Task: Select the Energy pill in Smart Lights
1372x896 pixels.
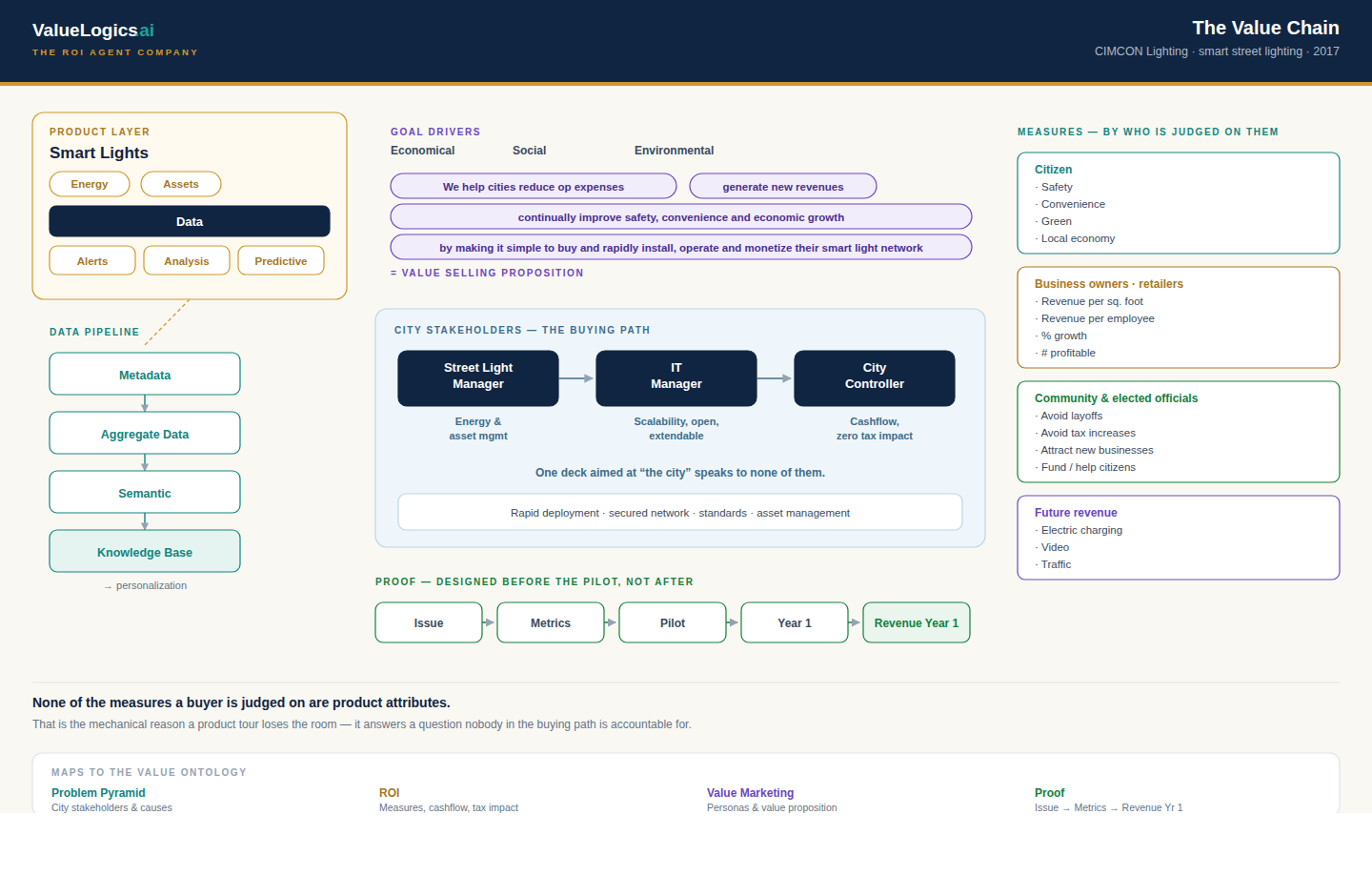Action: [x=90, y=184]
